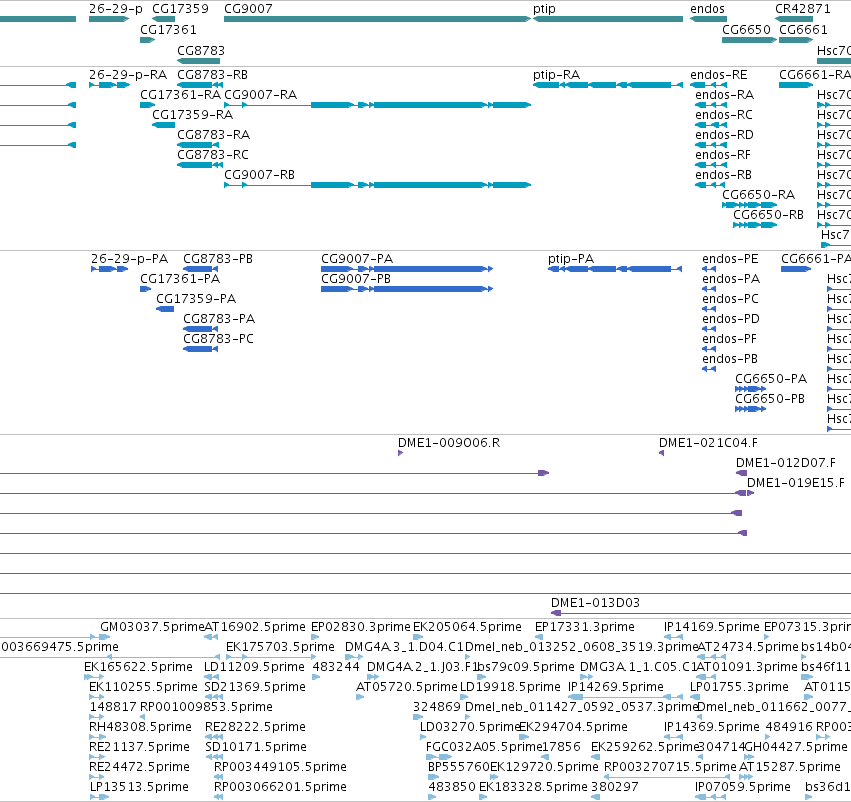Screen dimensions: 851x802
Task: Open protein label endos-PC
Action: point(731,299)
